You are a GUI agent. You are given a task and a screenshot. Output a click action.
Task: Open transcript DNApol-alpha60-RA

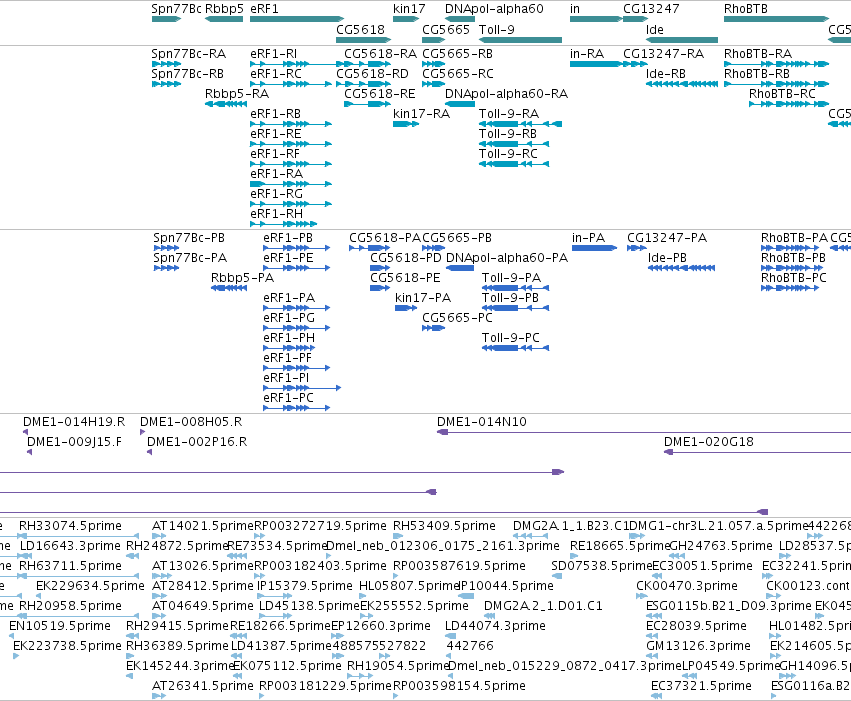point(460,104)
